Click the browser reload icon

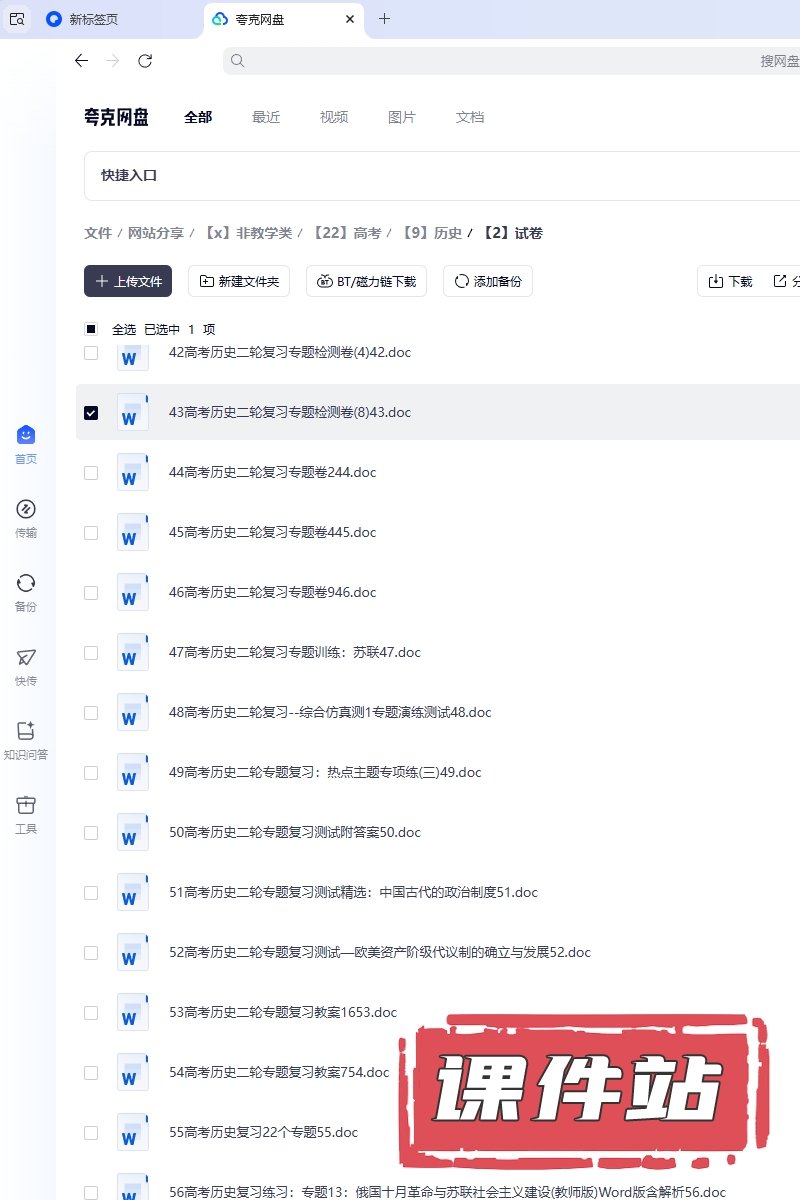point(145,61)
